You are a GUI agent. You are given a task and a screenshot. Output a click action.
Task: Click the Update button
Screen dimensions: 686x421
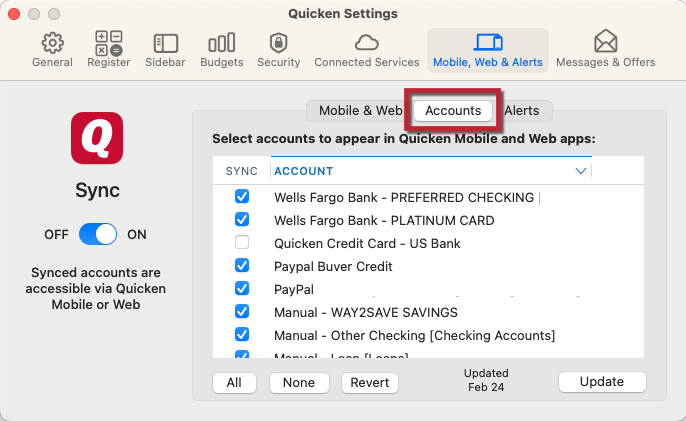(602, 382)
